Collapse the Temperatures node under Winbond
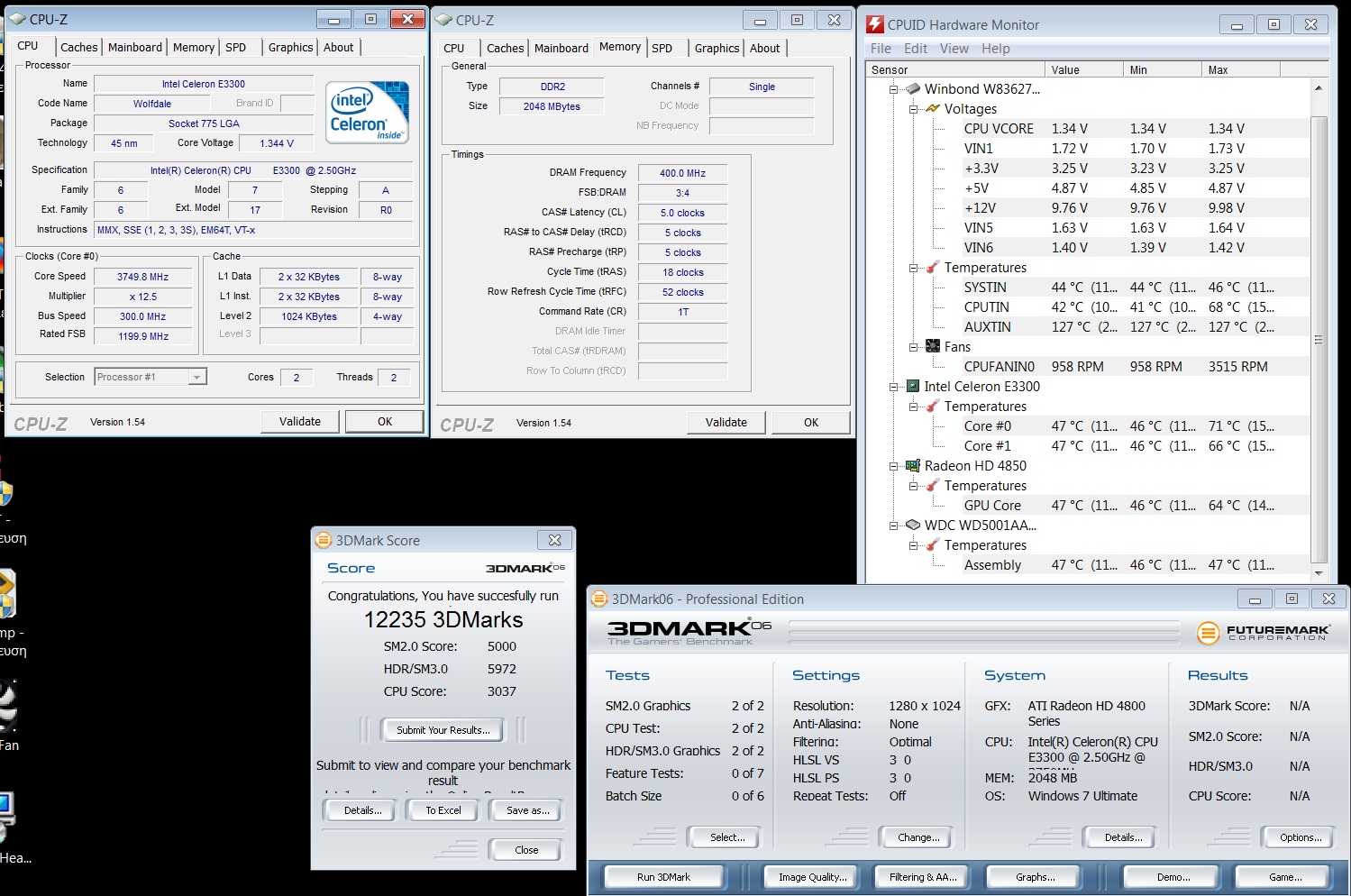The height and width of the screenshot is (896, 1351). pyautogui.click(x=913, y=267)
